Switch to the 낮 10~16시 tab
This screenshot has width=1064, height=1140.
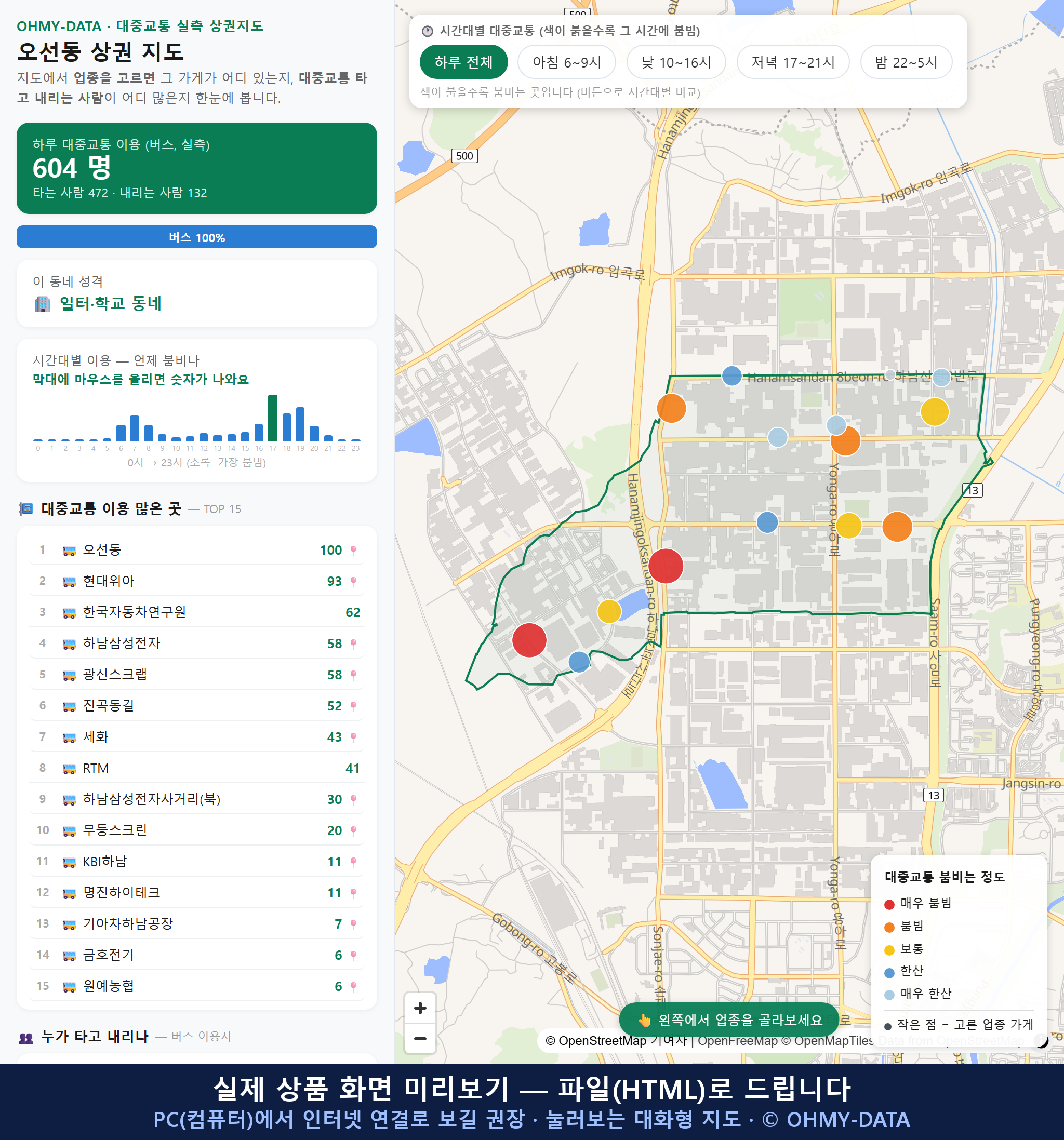[676, 62]
